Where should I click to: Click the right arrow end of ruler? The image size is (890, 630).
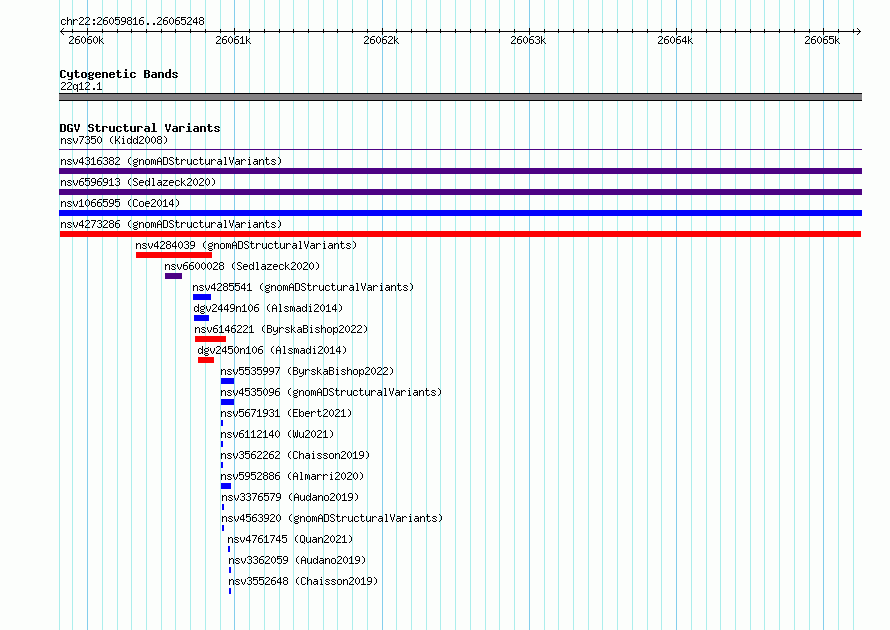click(858, 31)
